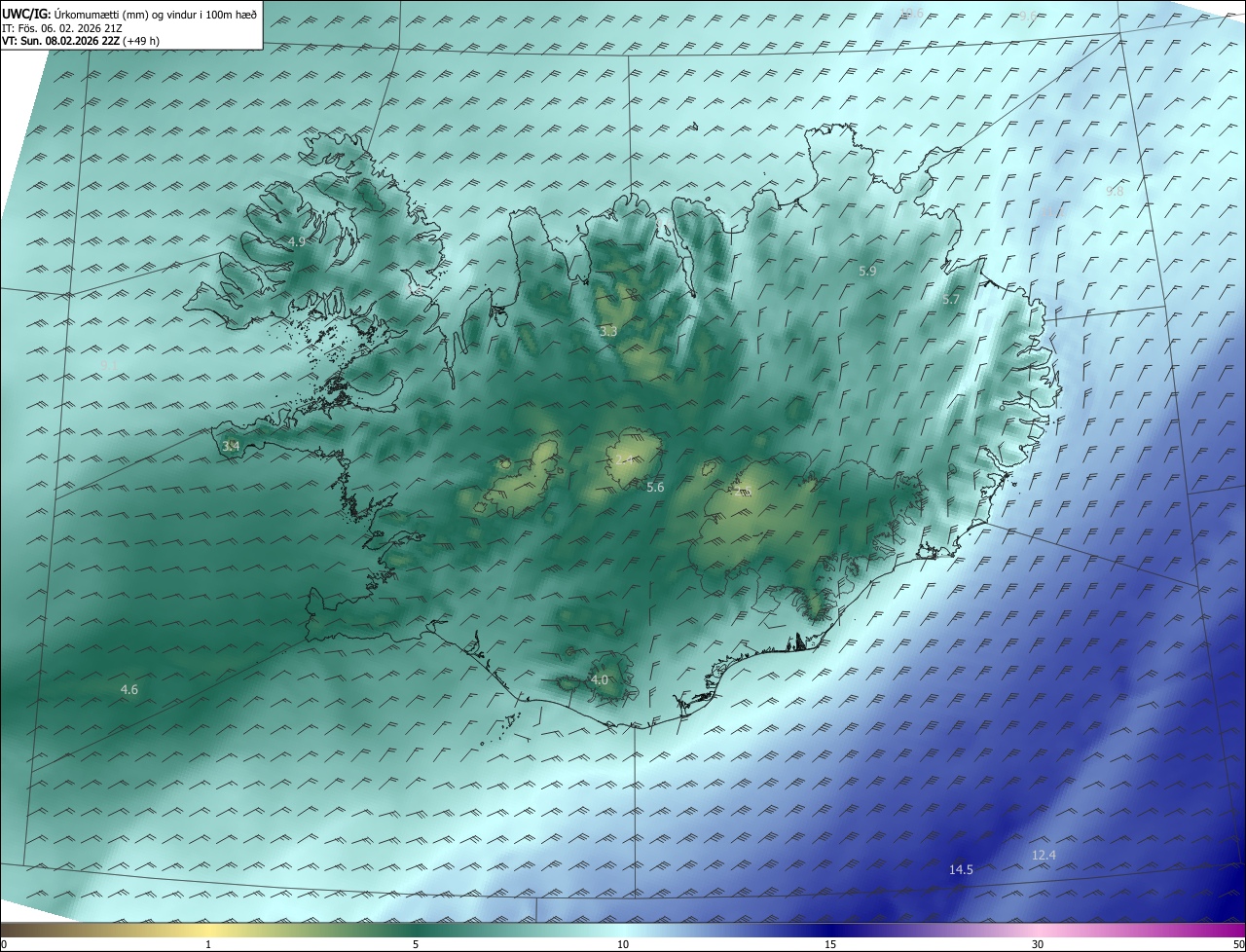The height and width of the screenshot is (952, 1246).
Task: Click the 14.5 value in the southeast ocean
Action: coord(961,869)
